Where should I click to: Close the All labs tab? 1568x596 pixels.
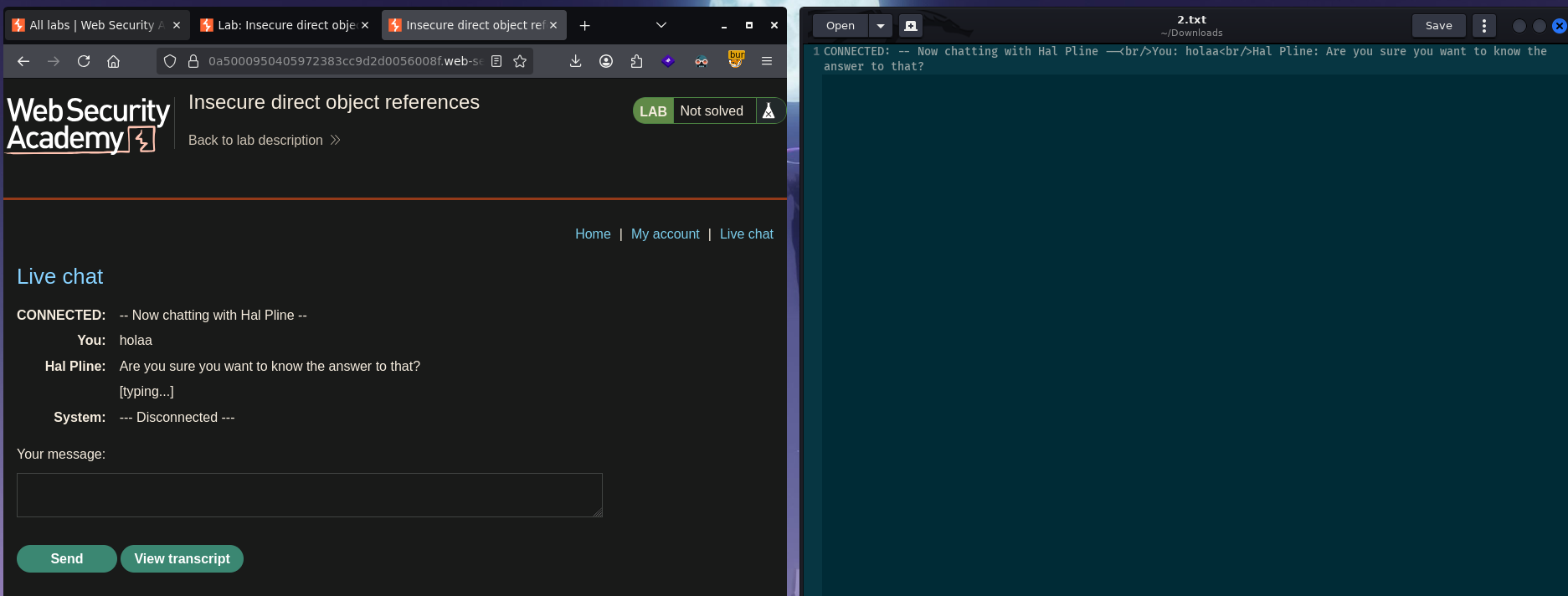point(177,25)
